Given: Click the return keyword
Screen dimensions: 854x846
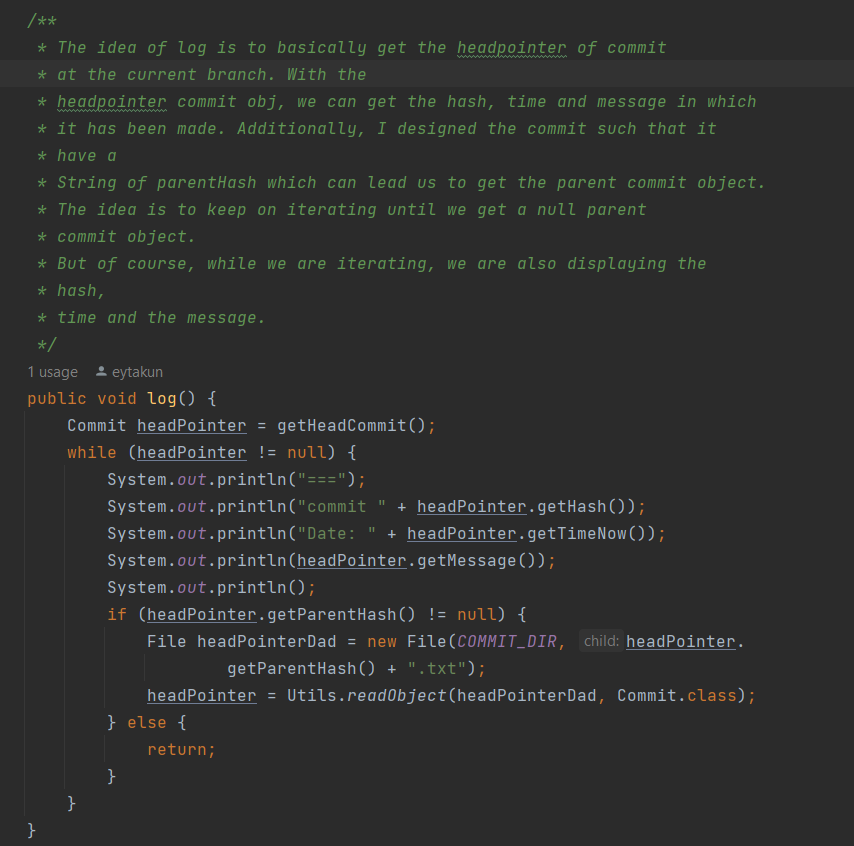Looking at the screenshot, I should pos(177,749).
